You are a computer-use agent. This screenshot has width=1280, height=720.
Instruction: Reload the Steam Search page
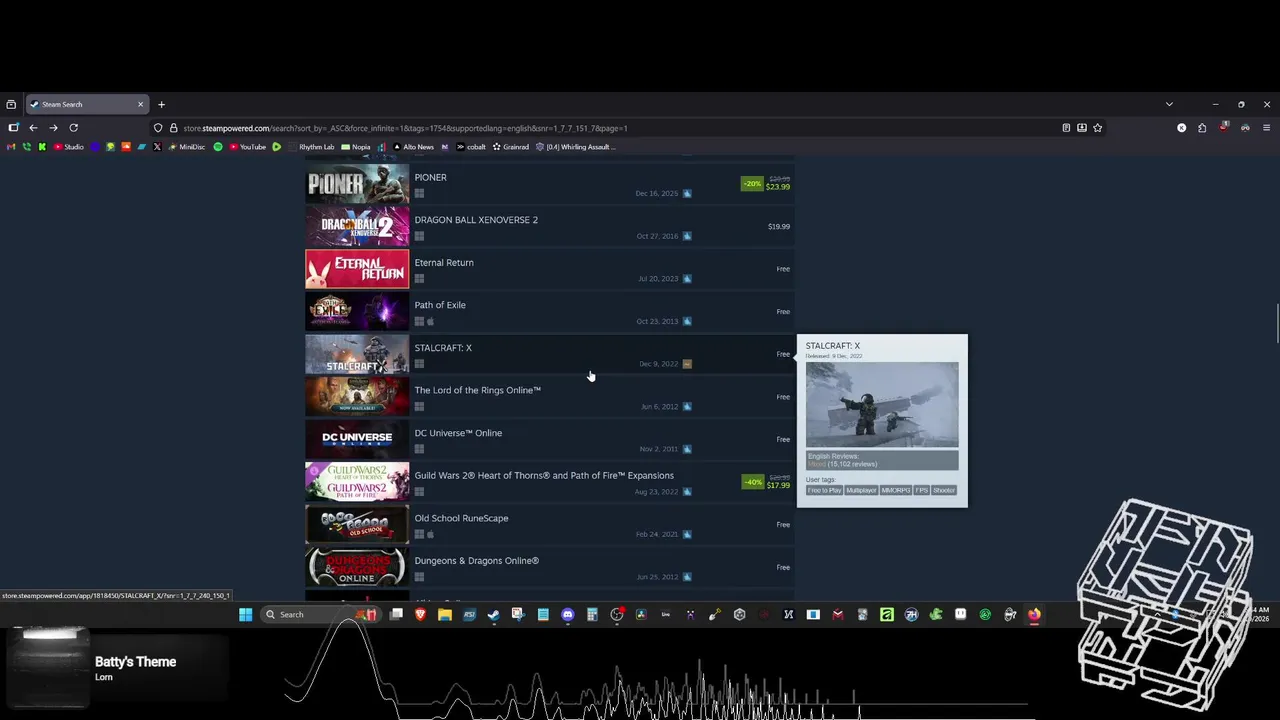click(74, 128)
